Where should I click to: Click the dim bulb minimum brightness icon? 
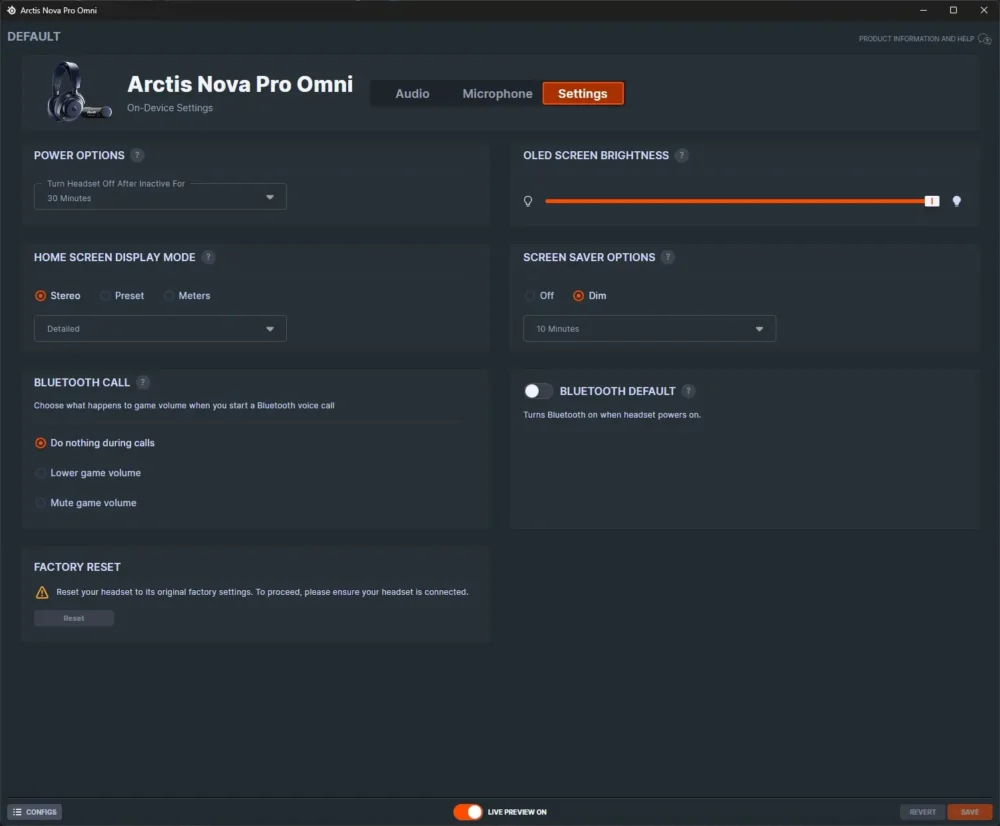click(528, 201)
